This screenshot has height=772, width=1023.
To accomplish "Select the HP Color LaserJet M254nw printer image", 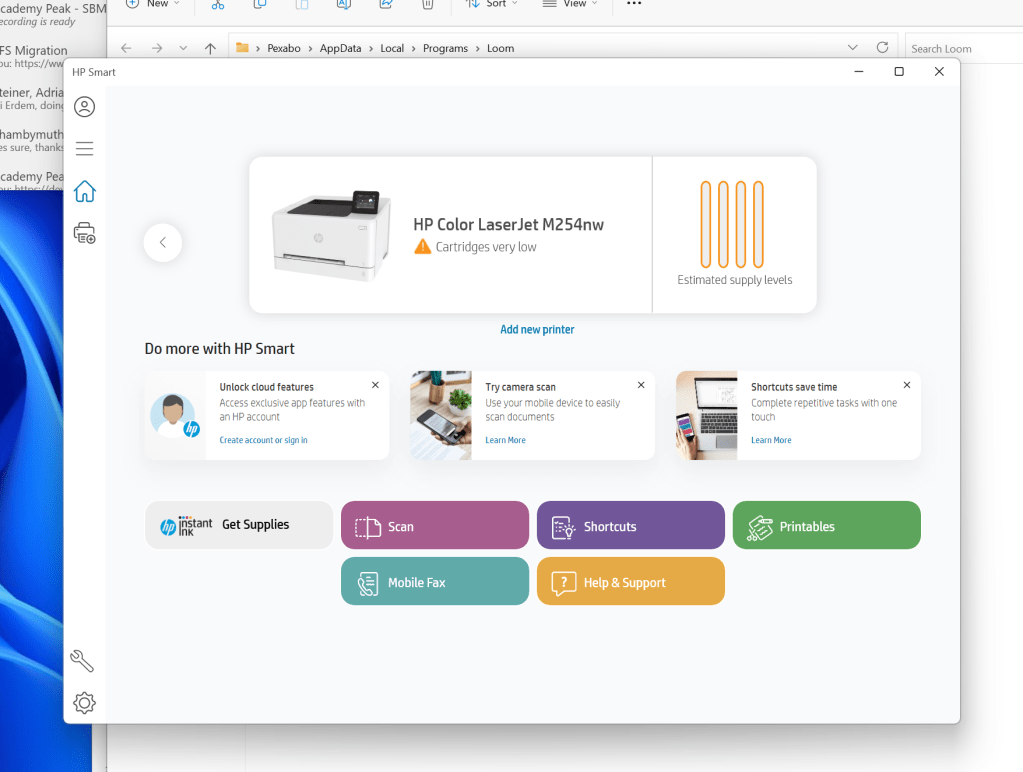I will (331, 236).
